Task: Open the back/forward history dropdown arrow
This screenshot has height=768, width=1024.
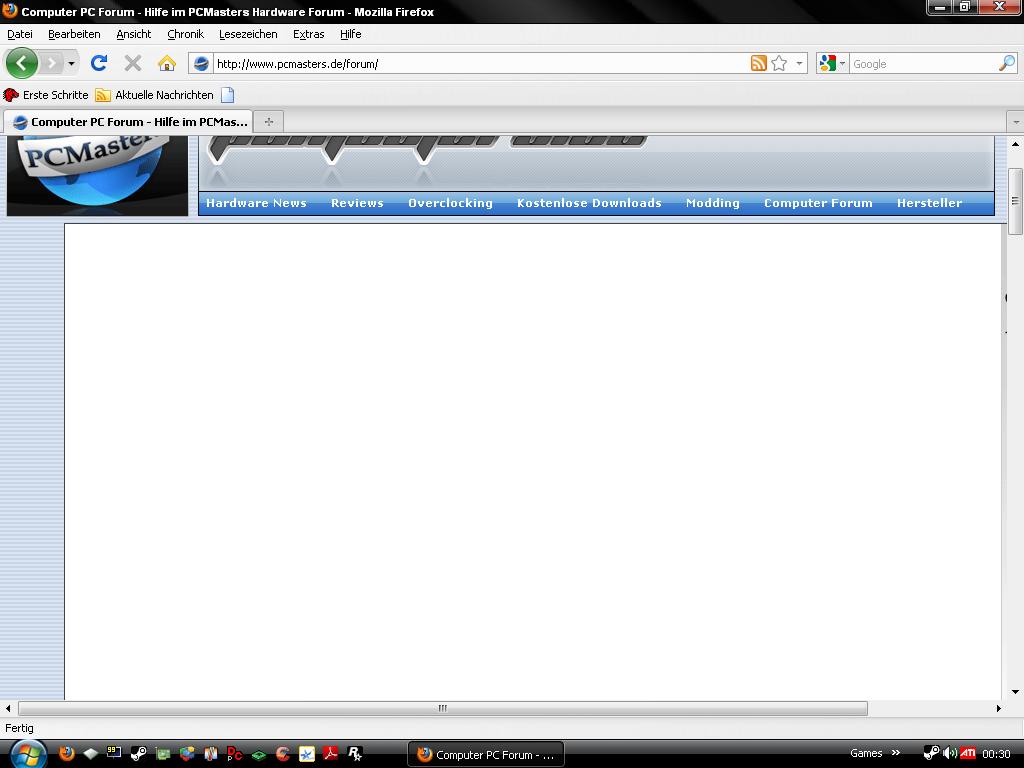Action: [x=71, y=63]
